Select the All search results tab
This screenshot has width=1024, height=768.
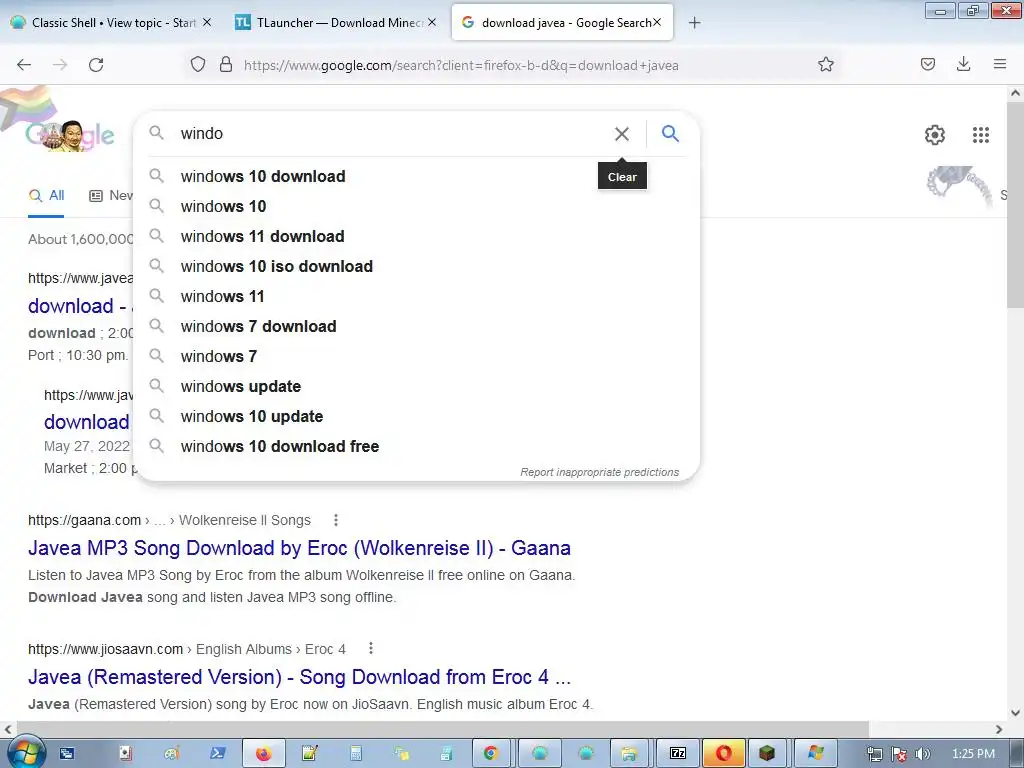(46, 195)
